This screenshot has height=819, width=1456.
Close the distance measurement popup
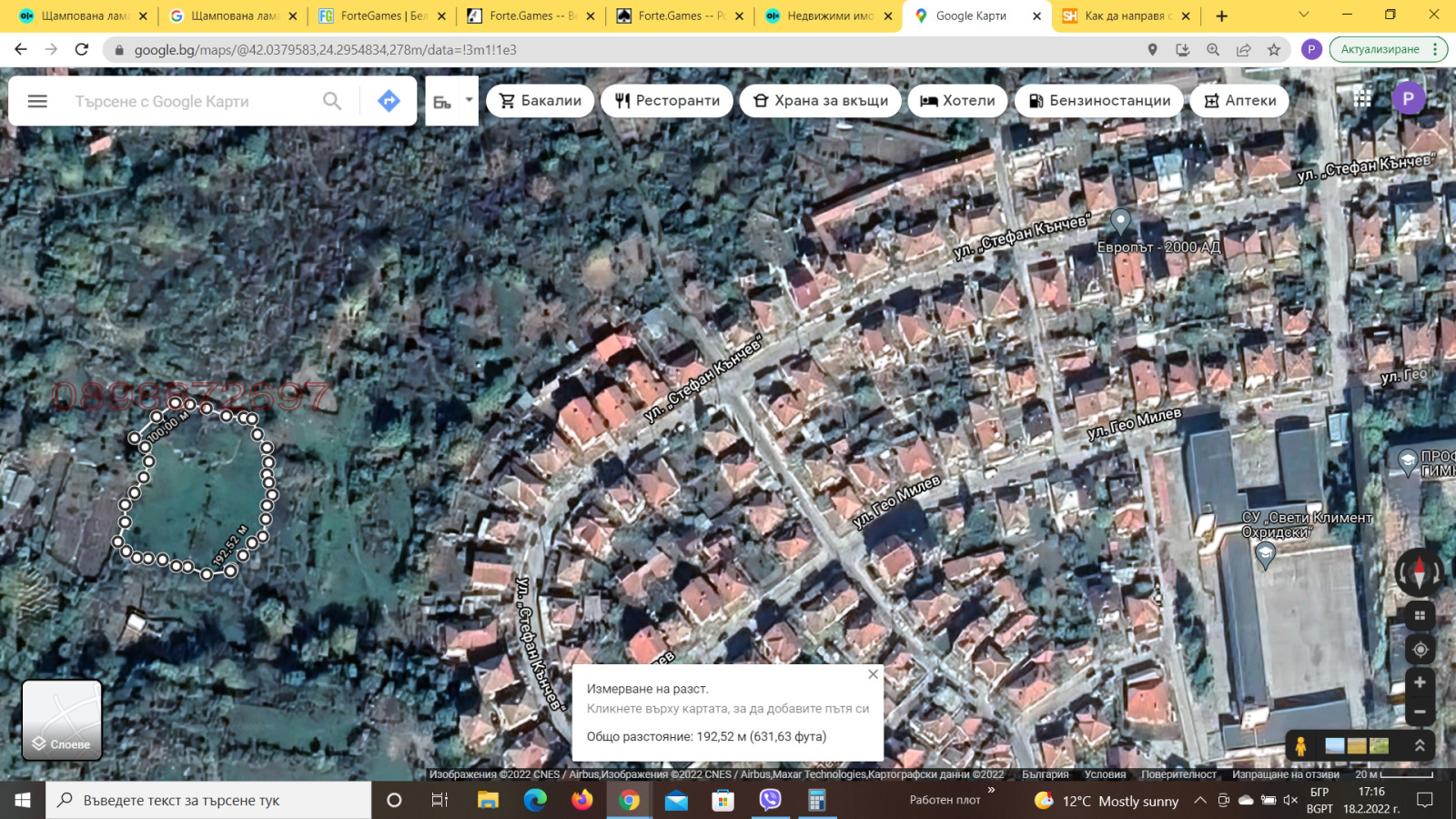[873, 674]
